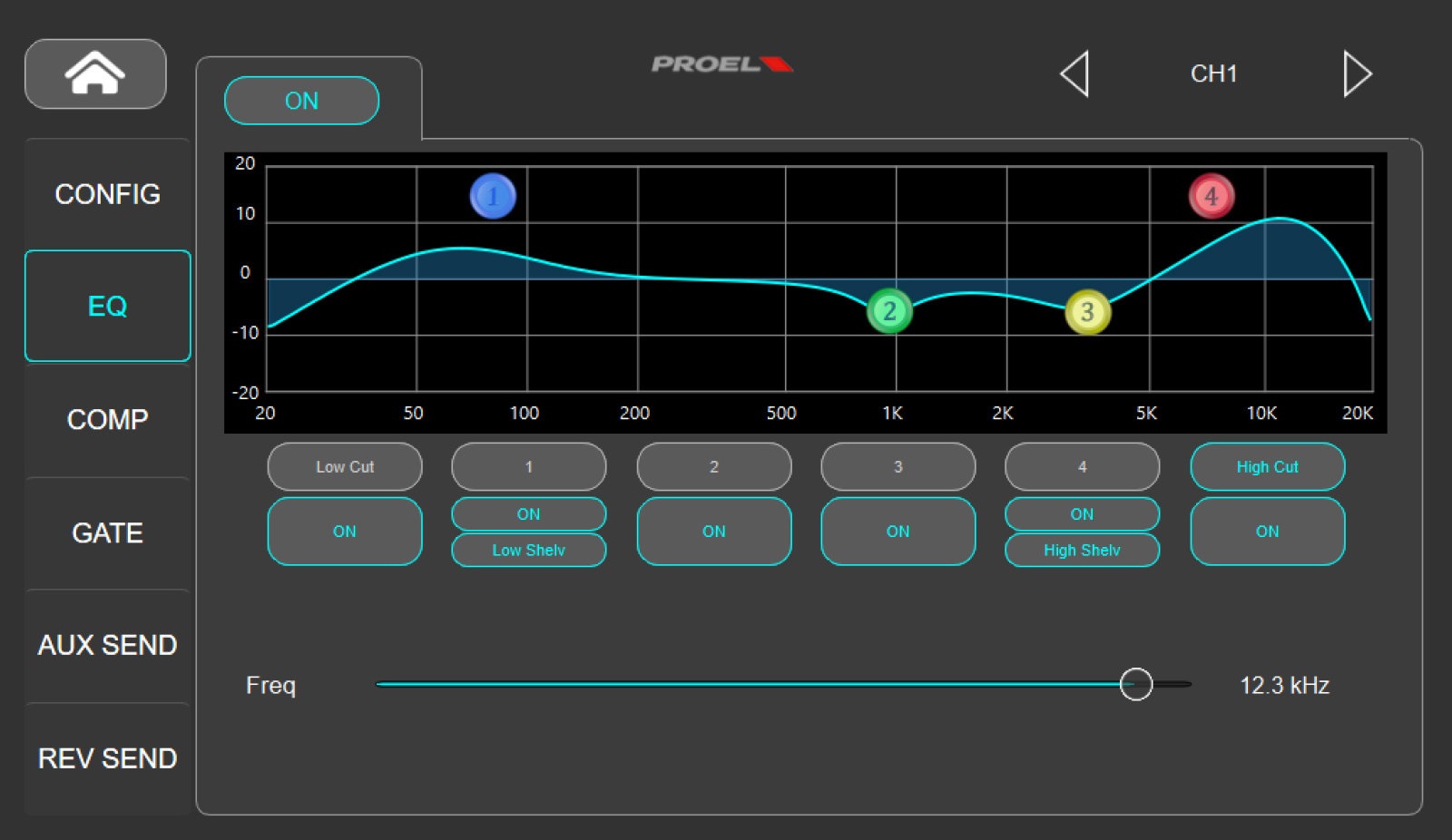Click the Freq slider handle
The height and width of the screenshot is (840, 1452).
pyautogui.click(x=1135, y=684)
